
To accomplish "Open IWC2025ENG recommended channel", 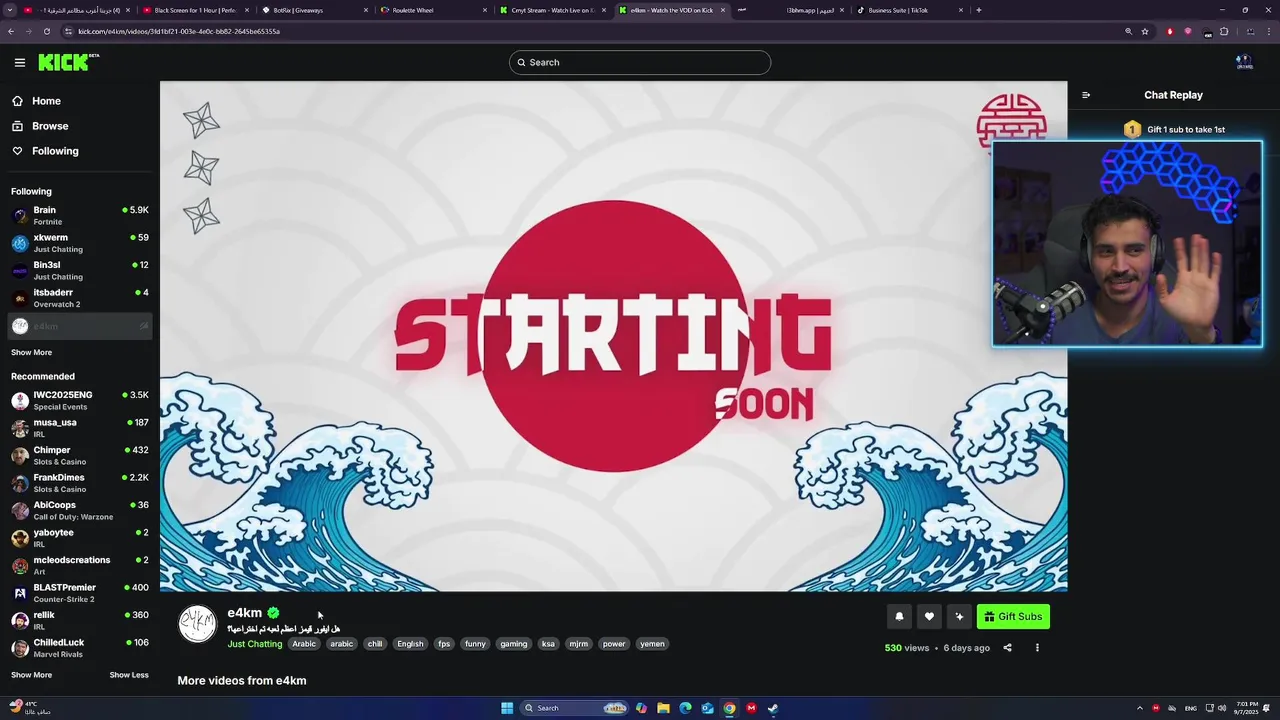I will [80, 400].
